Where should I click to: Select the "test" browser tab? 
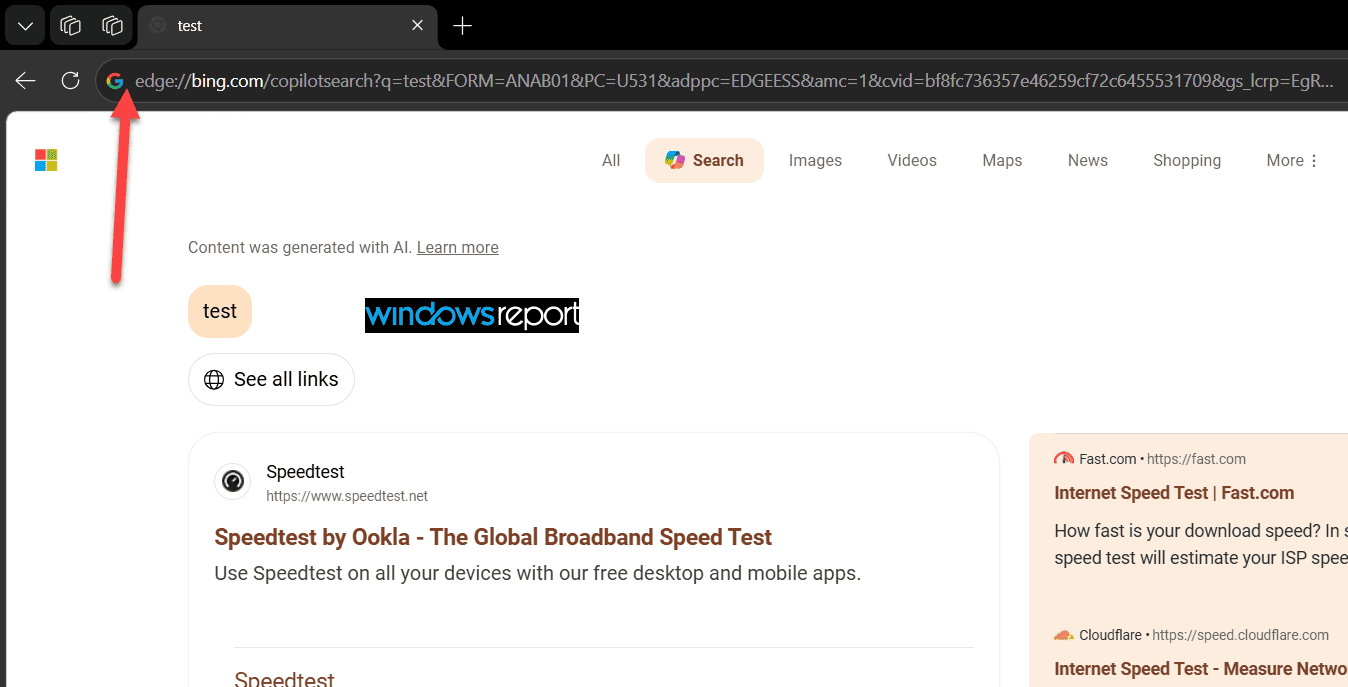click(287, 26)
